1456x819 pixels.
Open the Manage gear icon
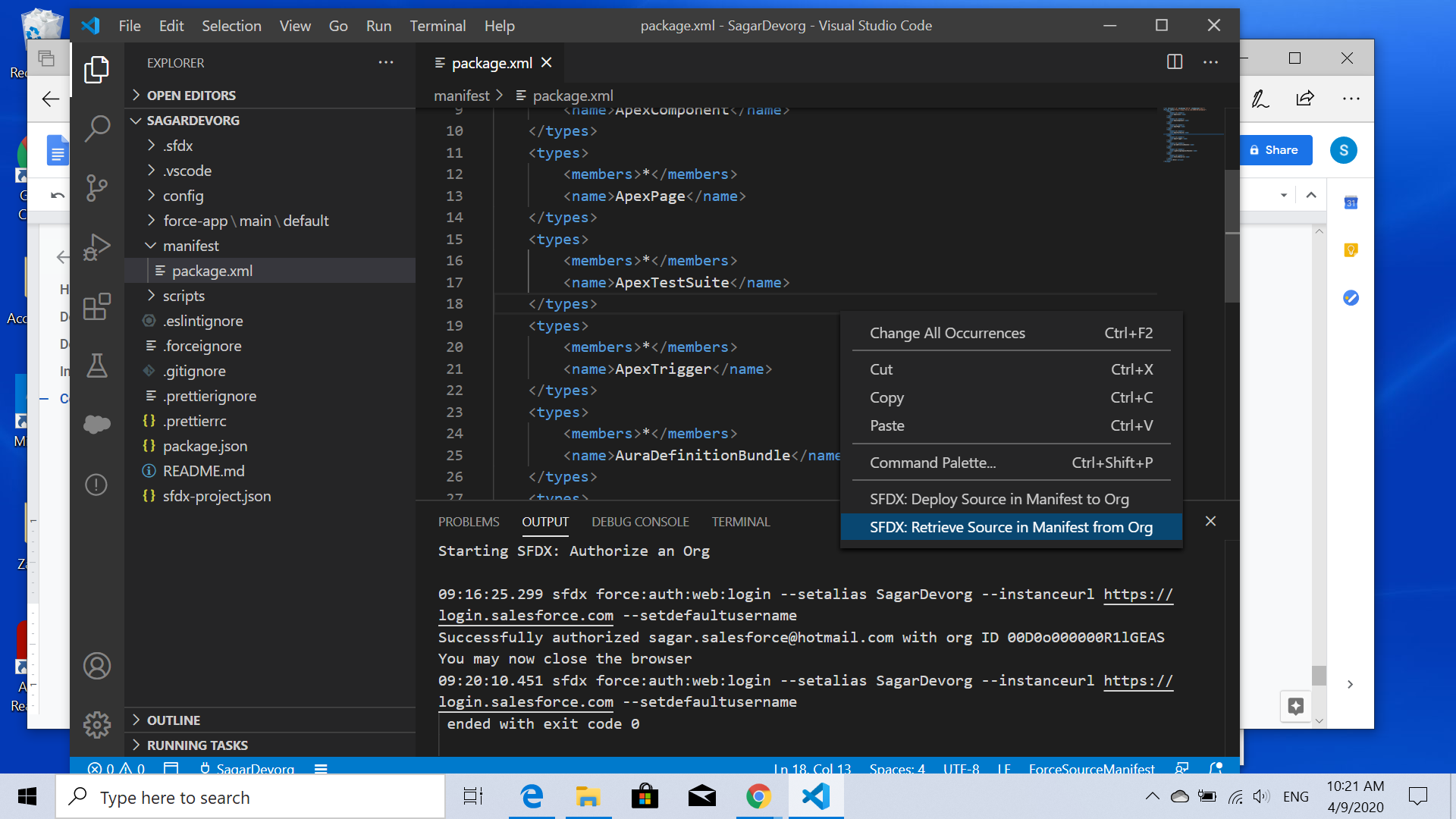(96, 725)
